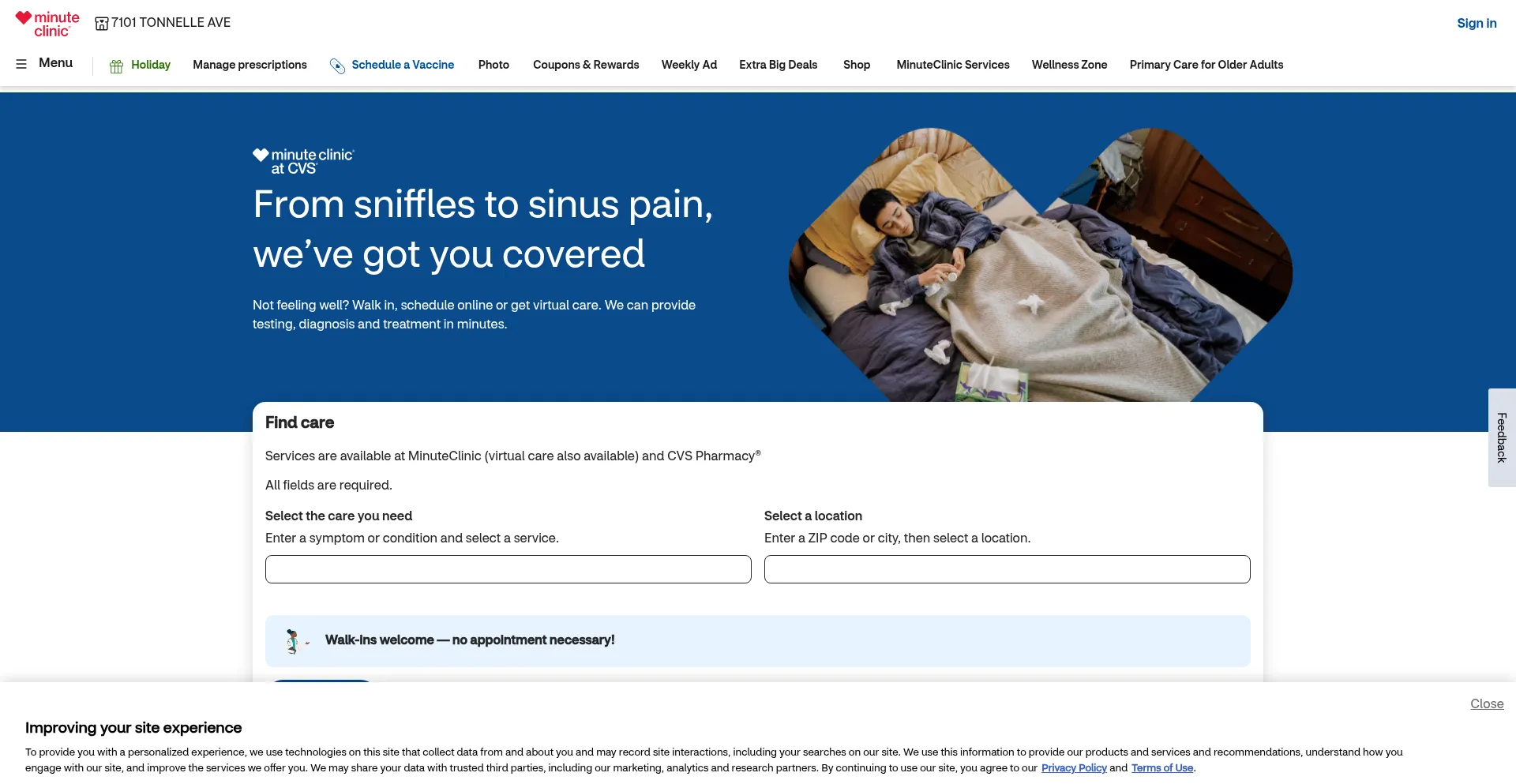Viewport: 1516px width, 784px height.
Task: Open the 7101 TONNELLE AVE store link
Action: [x=171, y=23]
